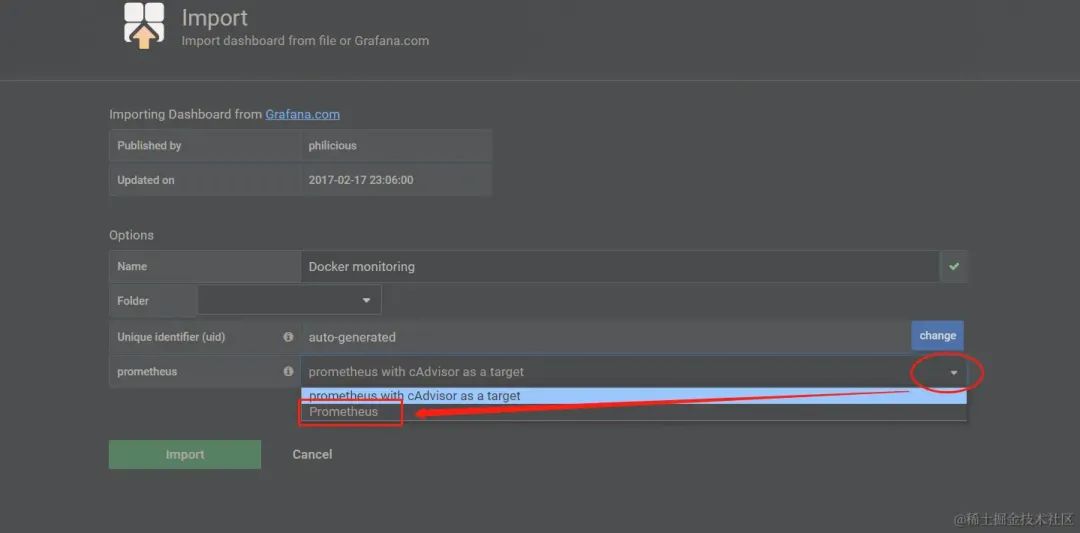Click the change button for uid
The width and height of the screenshot is (1080, 533).
point(937,335)
